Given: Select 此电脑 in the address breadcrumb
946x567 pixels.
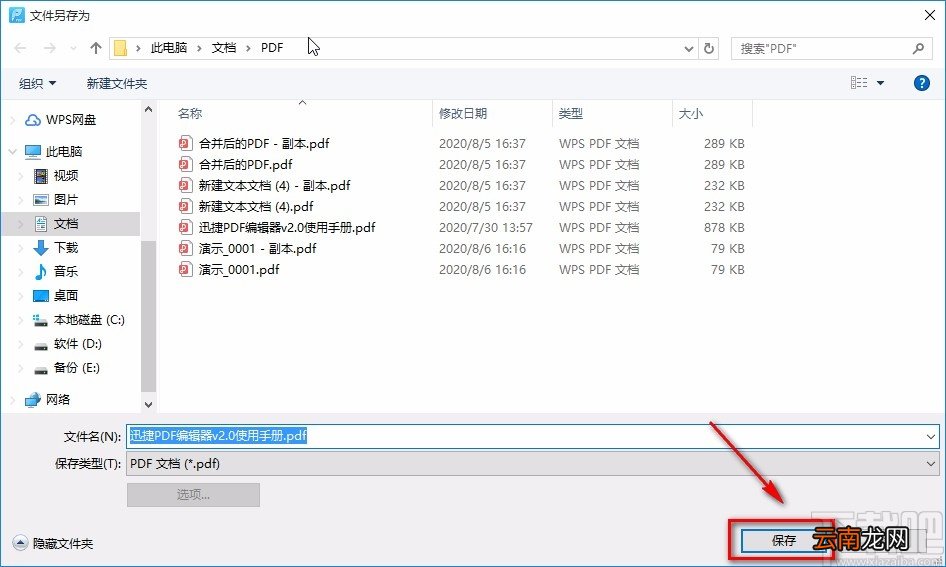Looking at the screenshot, I should pos(168,48).
